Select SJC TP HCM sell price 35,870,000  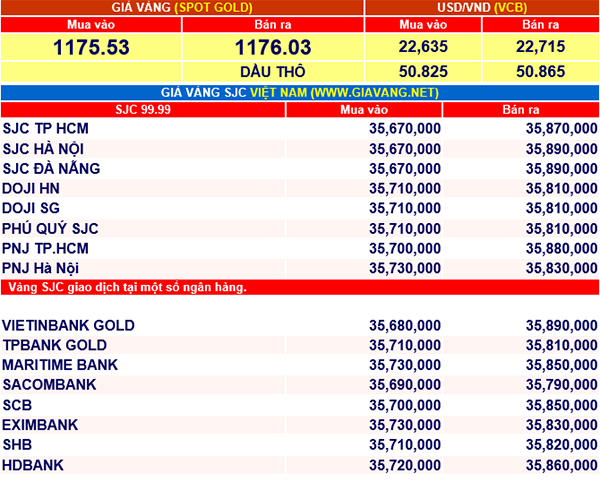coord(561,128)
